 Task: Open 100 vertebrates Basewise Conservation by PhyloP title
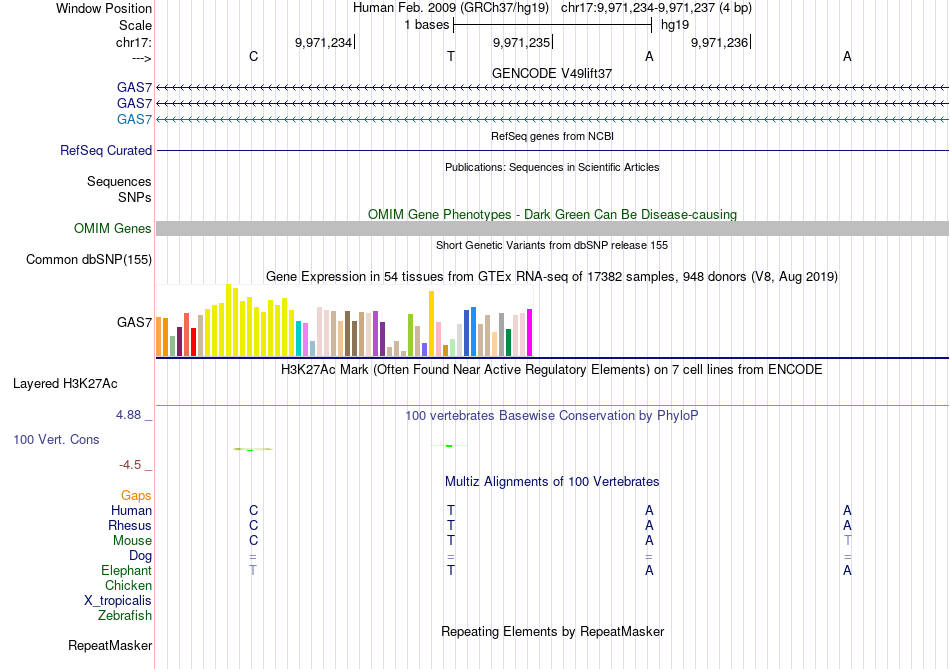pos(552,416)
